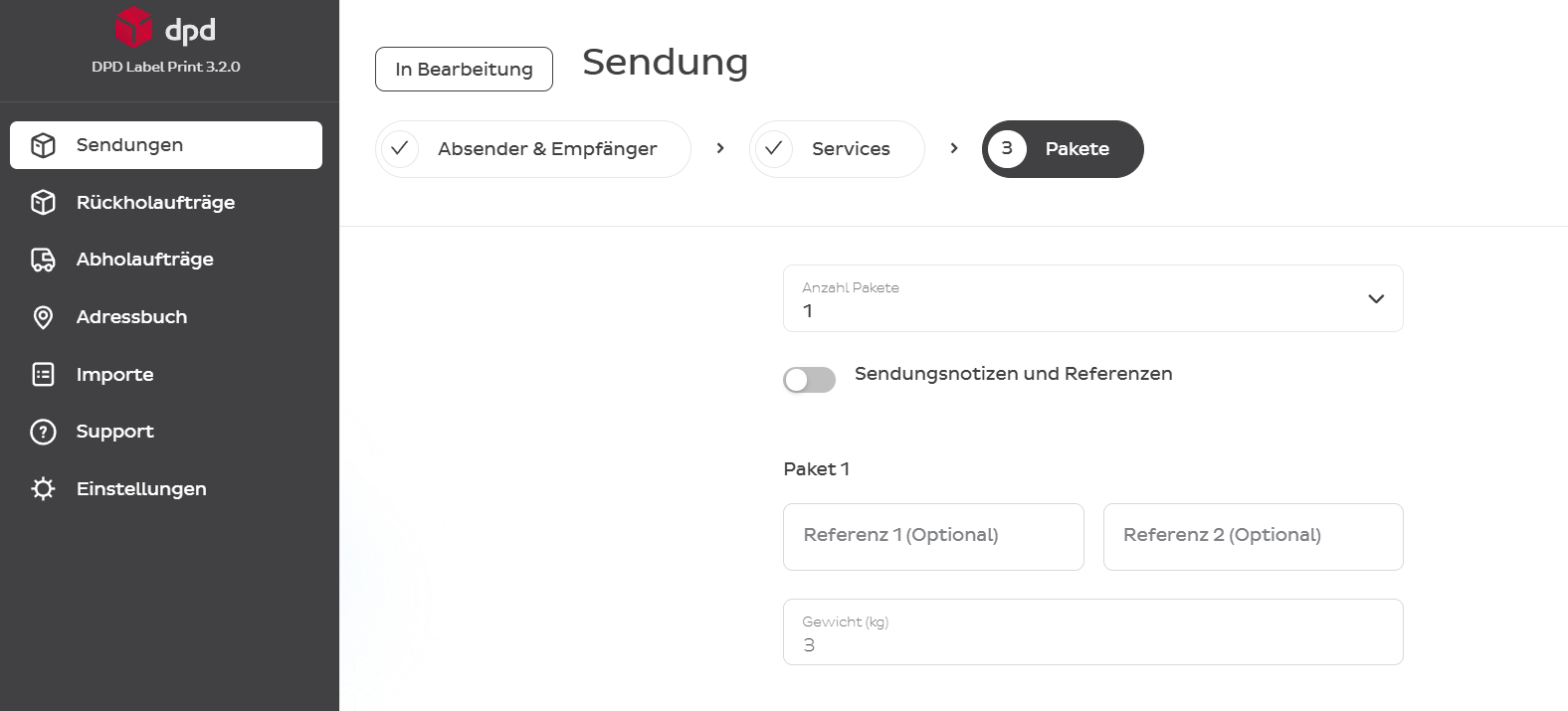
Task: Click the Rückholaufträge box icon
Action: (43, 203)
